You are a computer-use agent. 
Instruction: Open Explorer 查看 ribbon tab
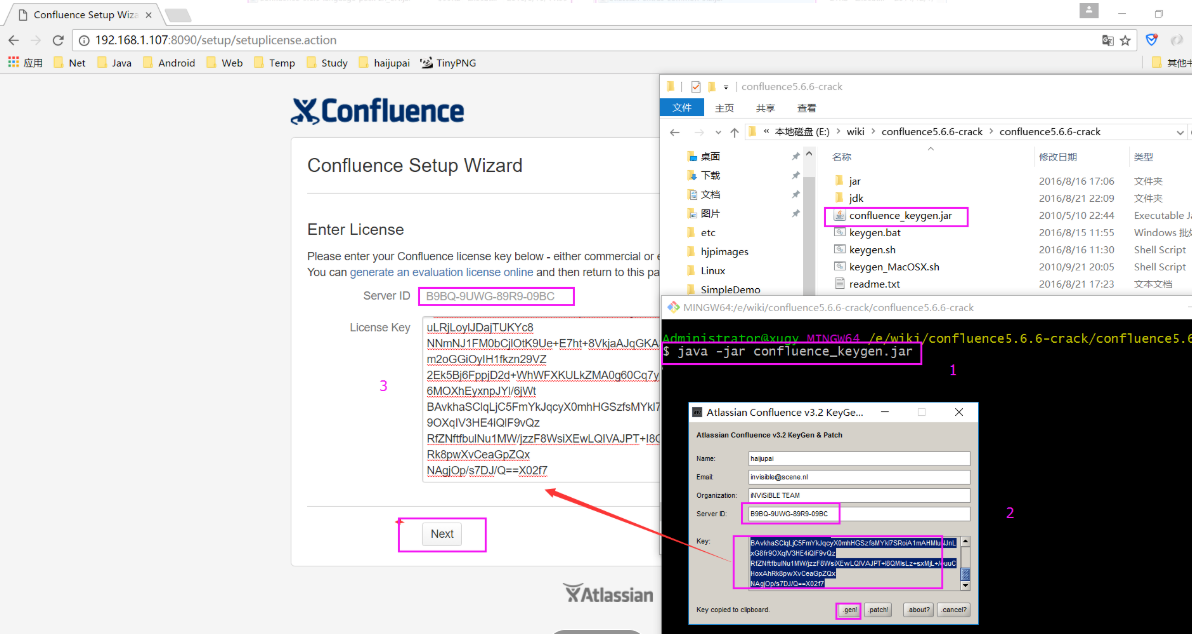(807, 108)
